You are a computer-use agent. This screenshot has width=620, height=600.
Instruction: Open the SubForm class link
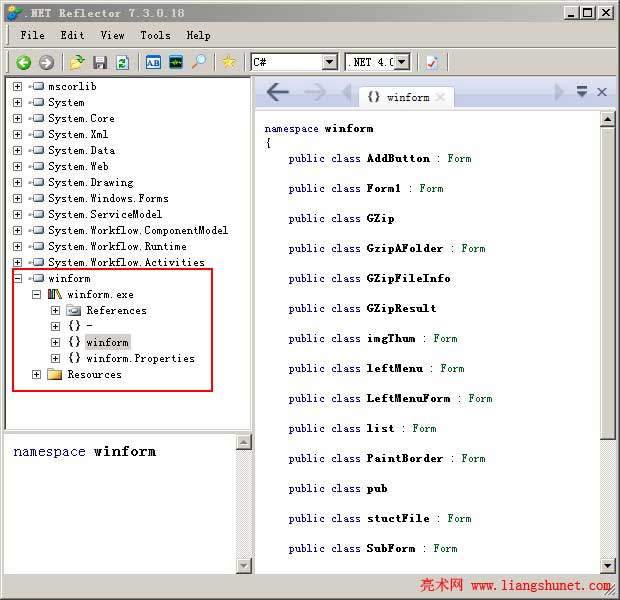391,548
